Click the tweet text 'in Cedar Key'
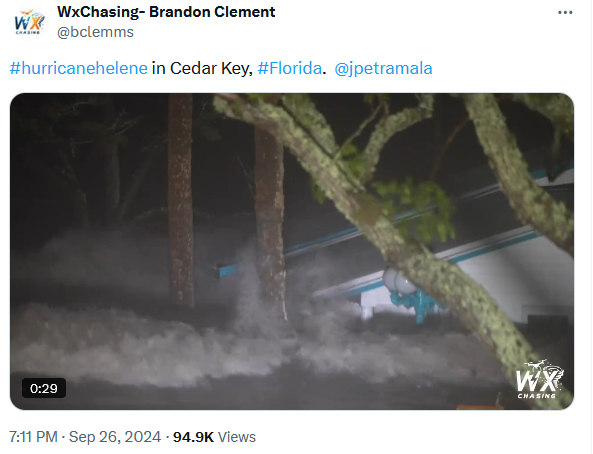Screen dimensions: 593x454 tap(202, 68)
